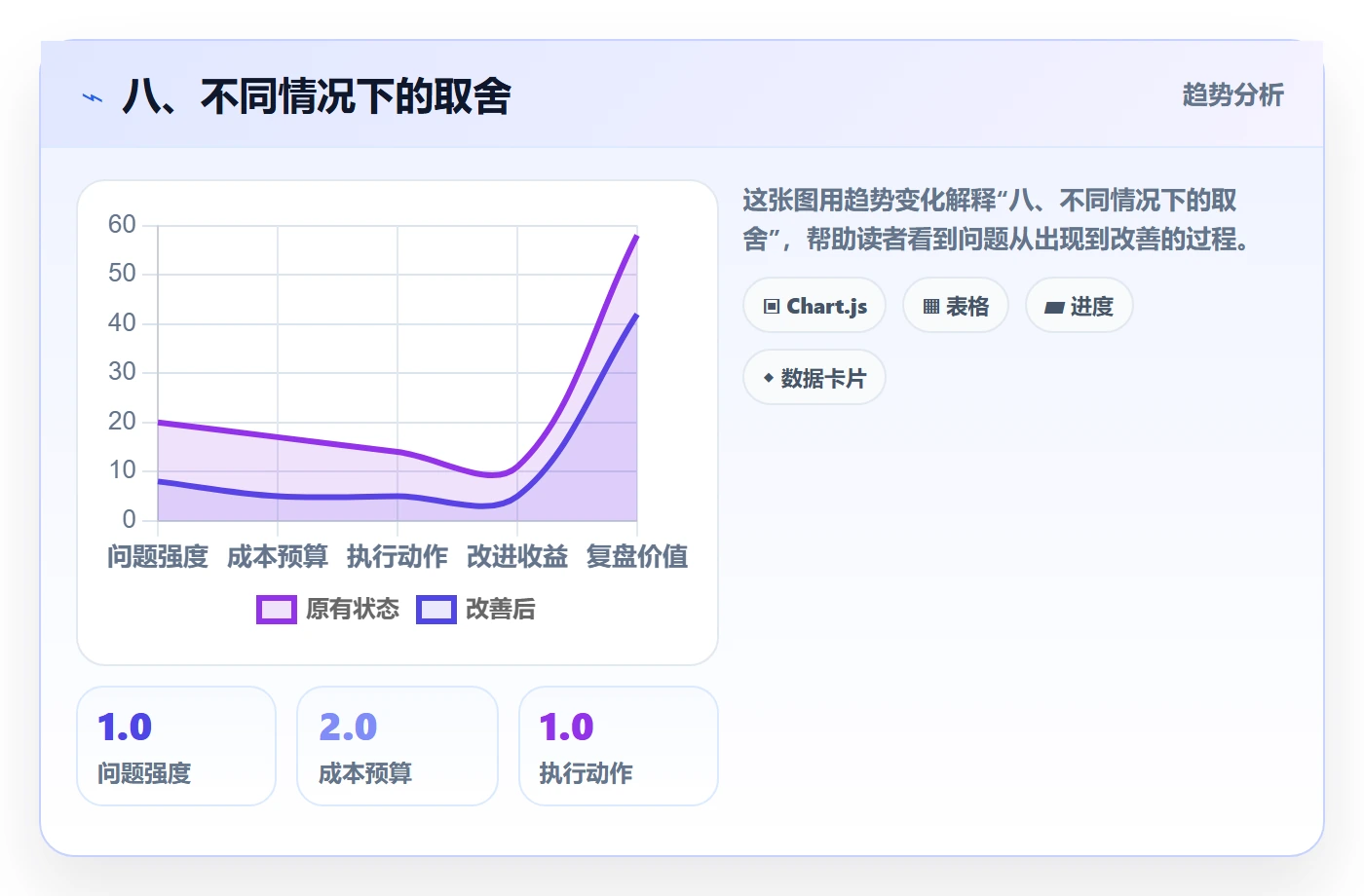
Task: Click the 执行动作 axis label on chart
Action: [398, 557]
